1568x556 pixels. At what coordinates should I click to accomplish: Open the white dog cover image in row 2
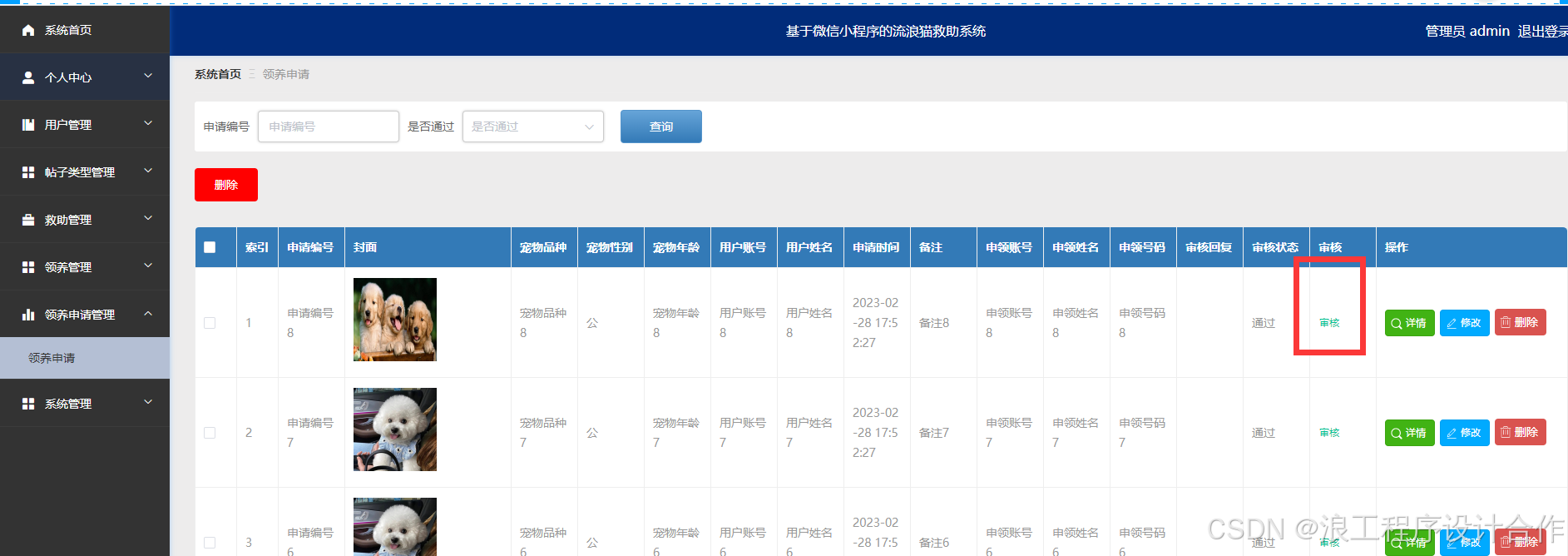coord(395,429)
